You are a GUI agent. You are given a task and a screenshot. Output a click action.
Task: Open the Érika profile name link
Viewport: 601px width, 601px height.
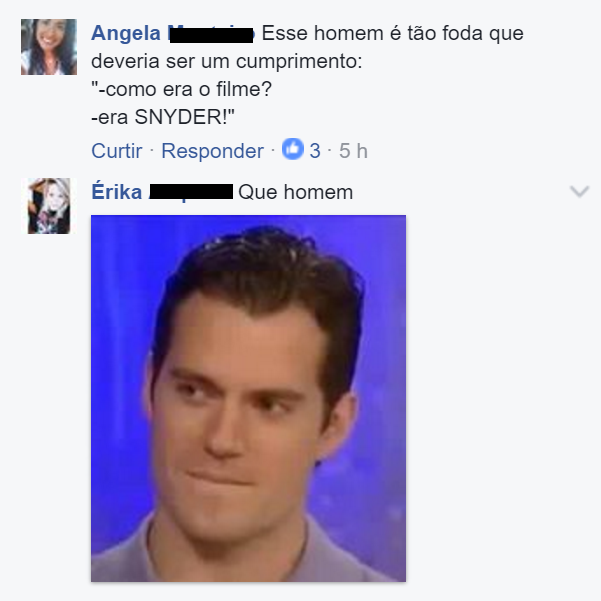(x=117, y=192)
